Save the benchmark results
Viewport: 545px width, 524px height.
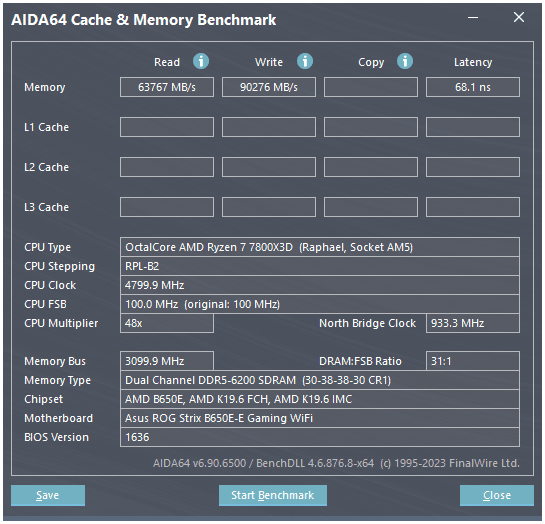tap(48, 495)
